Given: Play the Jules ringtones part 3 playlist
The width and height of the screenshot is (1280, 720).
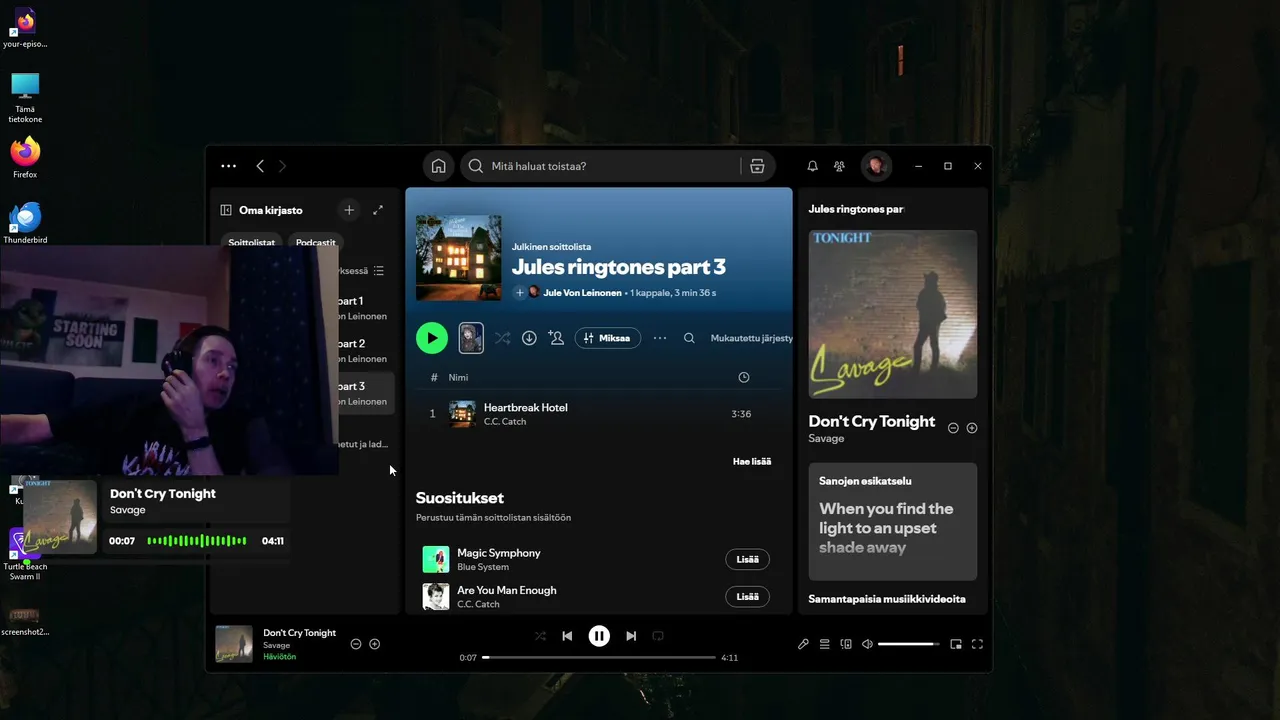Looking at the screenshot, I should [x=432, y=338].
